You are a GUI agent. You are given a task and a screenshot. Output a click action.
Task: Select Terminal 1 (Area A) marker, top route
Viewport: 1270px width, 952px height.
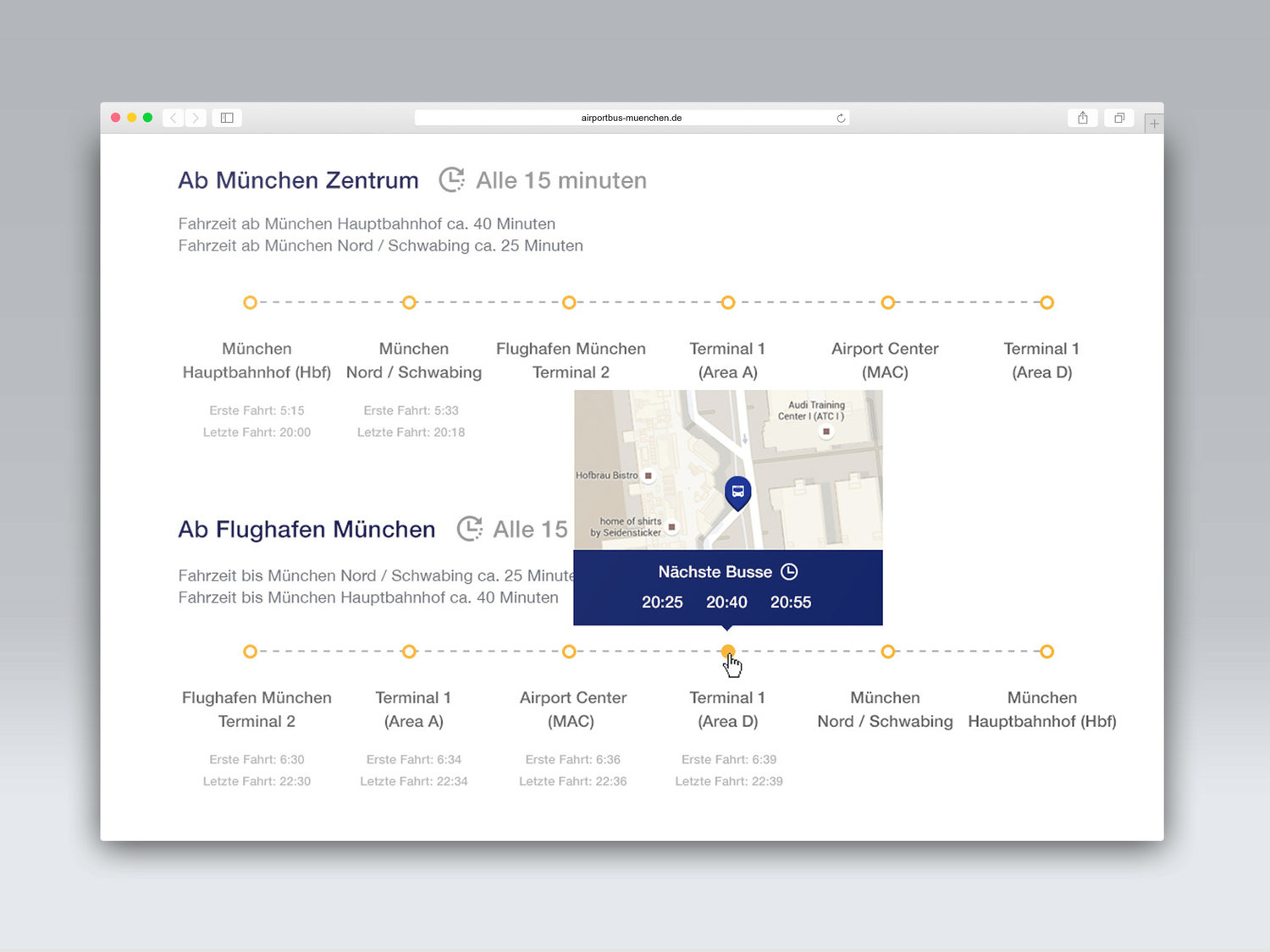pyautogui.click(x=728, y=302)
